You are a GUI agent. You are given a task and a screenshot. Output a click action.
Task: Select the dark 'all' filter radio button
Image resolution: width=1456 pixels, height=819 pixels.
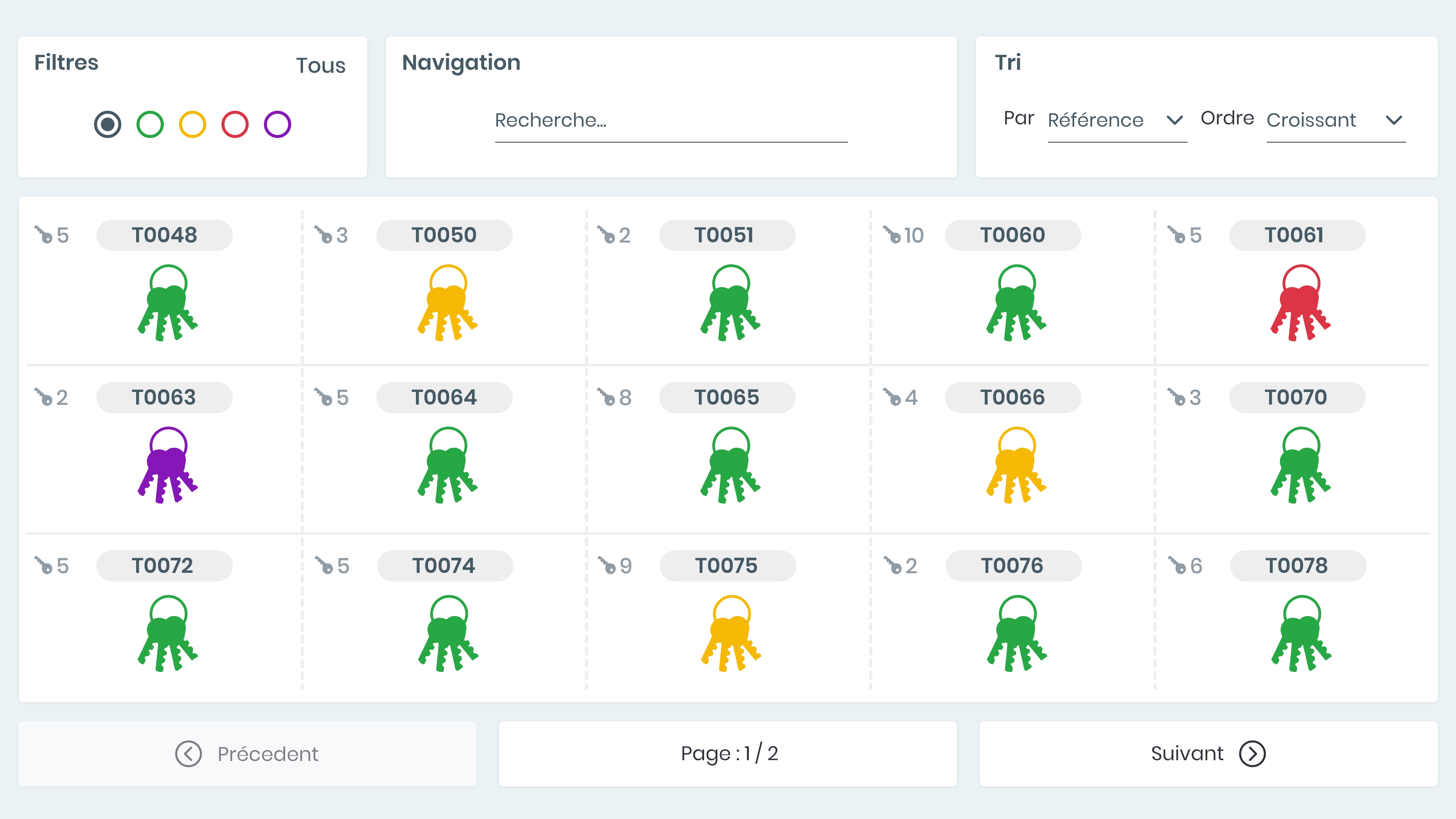click(107, 124)
